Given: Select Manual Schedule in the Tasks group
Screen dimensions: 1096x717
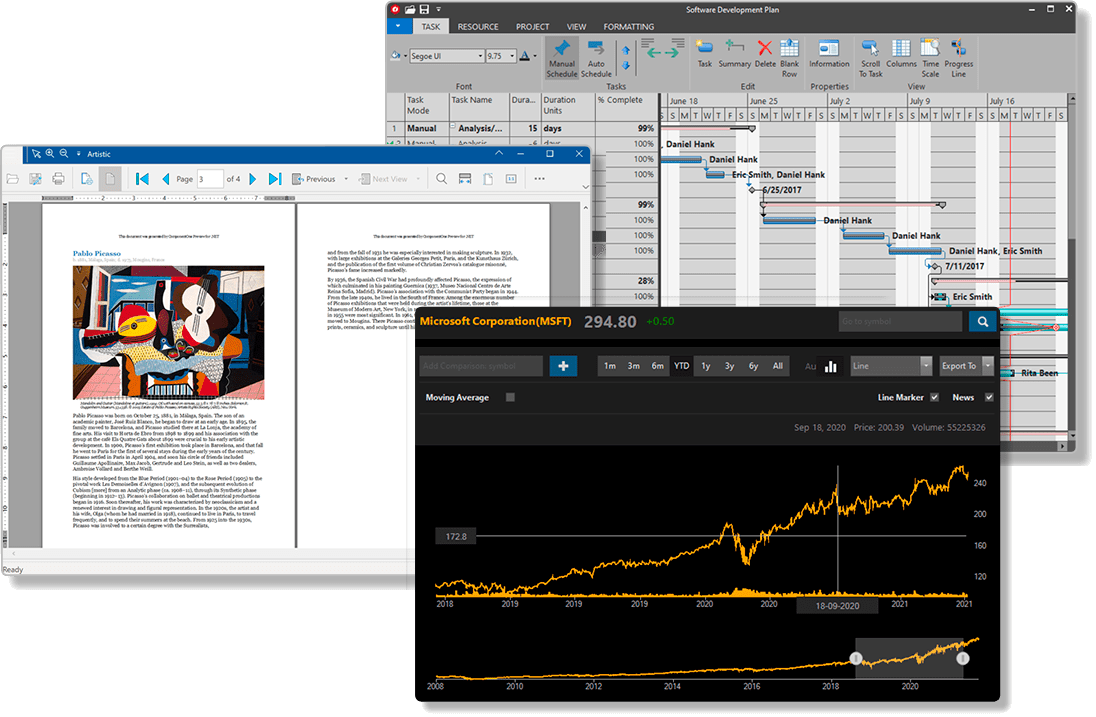Looking at the screenshot, I should [562, 58].
